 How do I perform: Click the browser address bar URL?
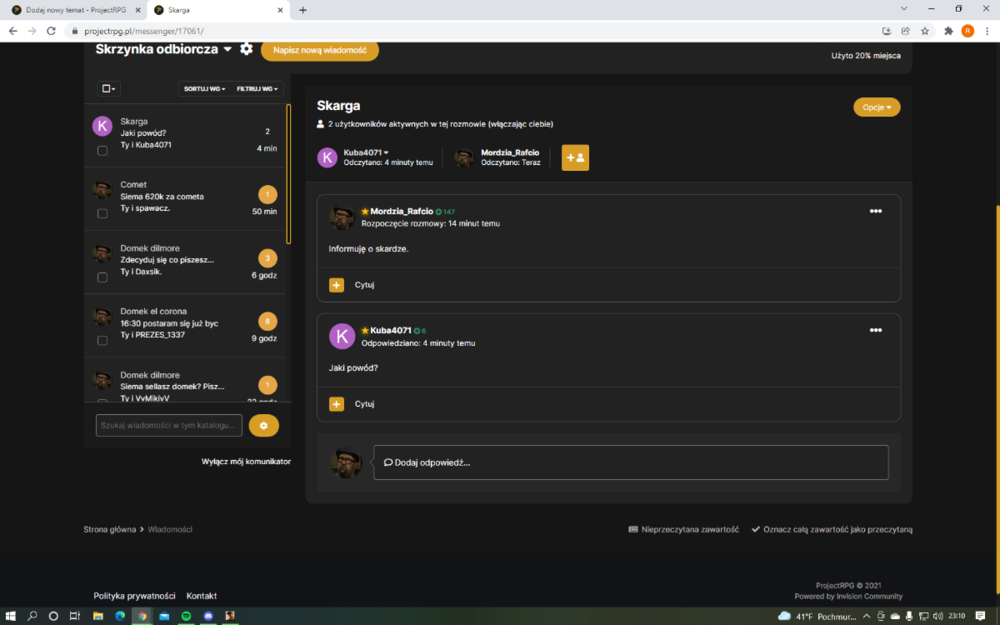[144, 31]
